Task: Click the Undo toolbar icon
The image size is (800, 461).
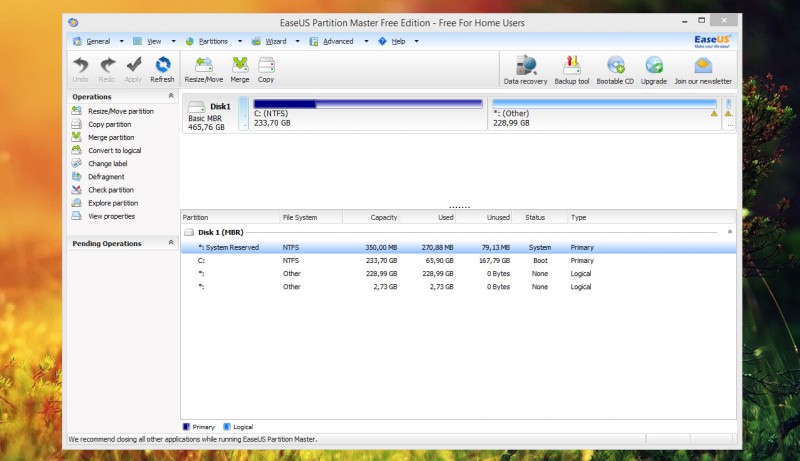Action: point(81,65)
